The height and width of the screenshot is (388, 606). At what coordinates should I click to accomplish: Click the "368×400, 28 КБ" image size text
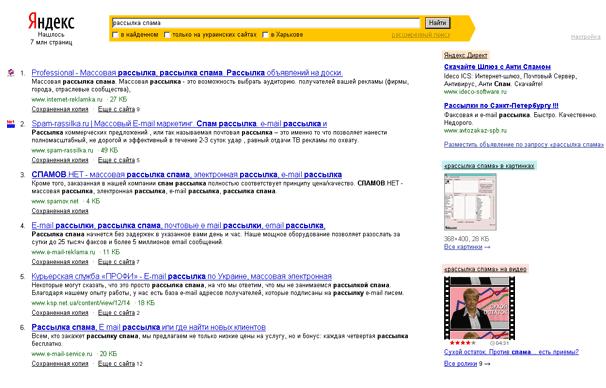tap(466, 239)
